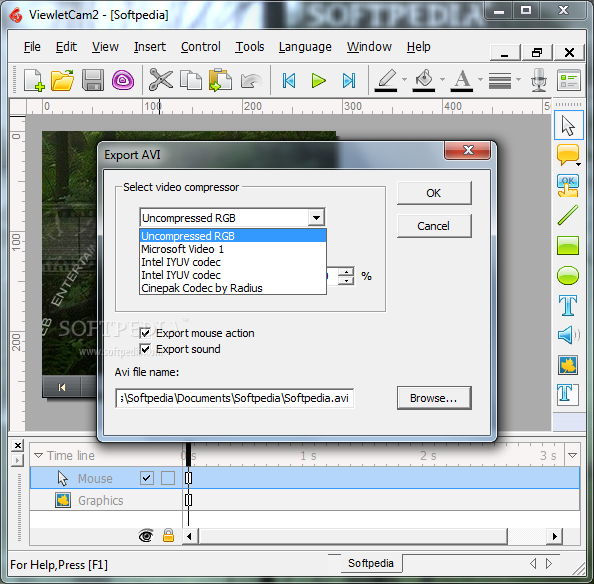
Task: Open the line color dropdown arrow
Action: pyautogui.click(x=404, y=80)
